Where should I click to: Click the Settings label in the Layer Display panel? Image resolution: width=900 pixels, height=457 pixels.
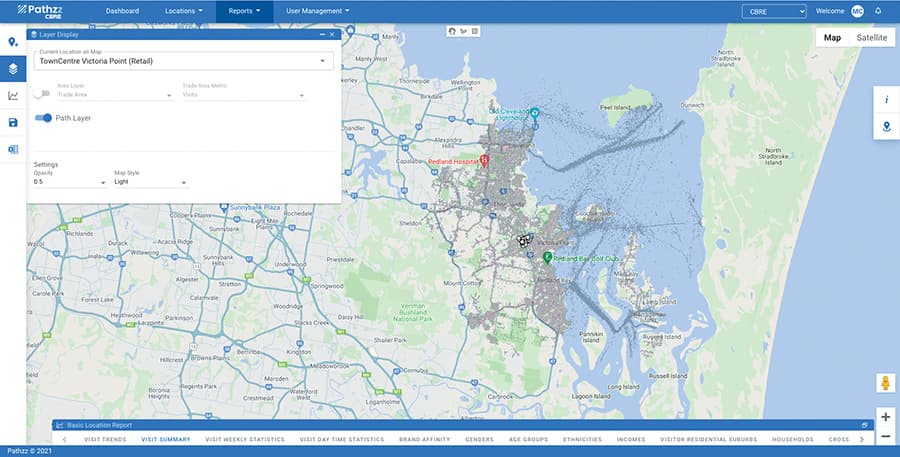pyautogui.click(x=46, y=165)
